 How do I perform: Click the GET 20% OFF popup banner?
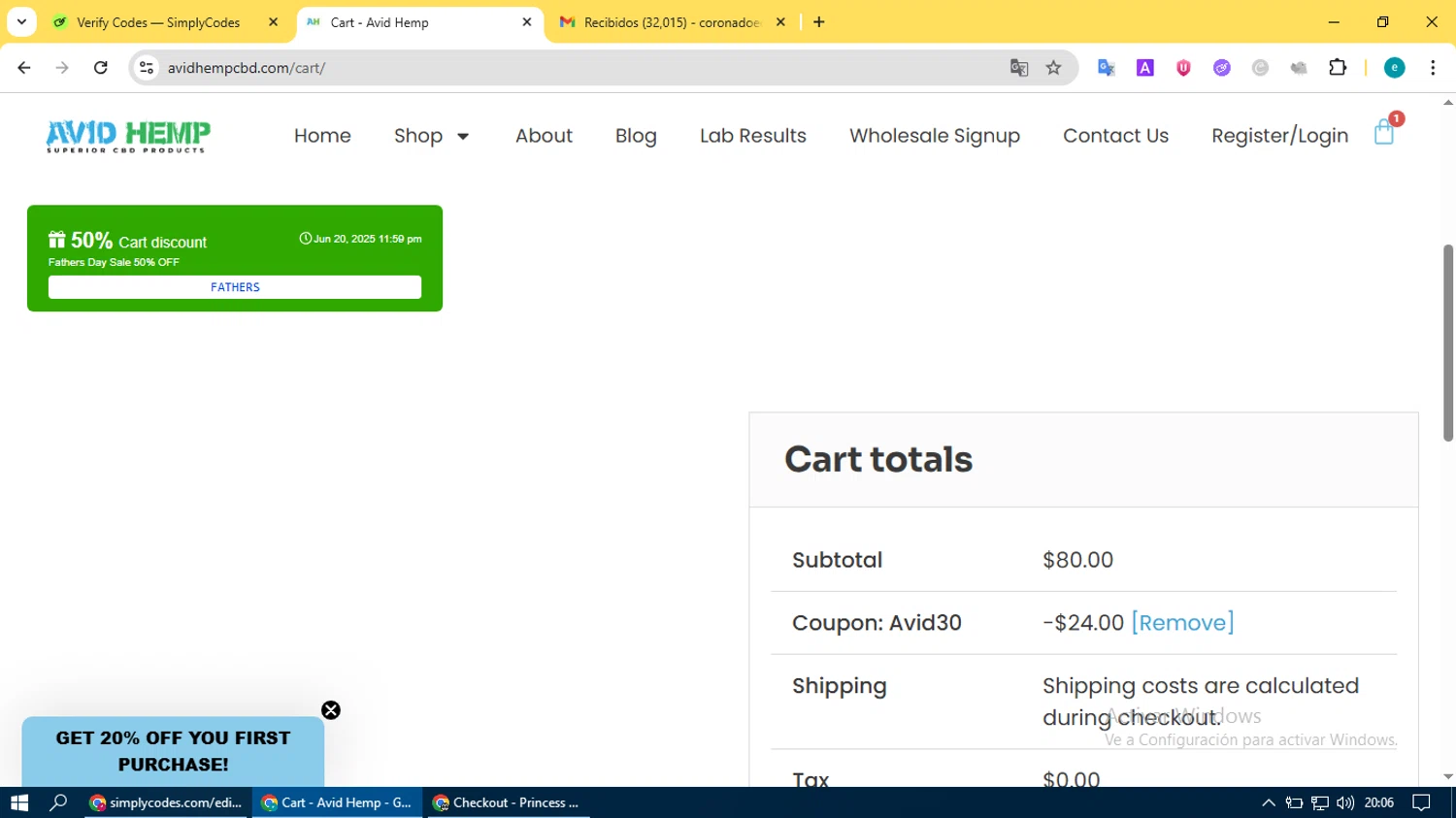pos(173,751)
